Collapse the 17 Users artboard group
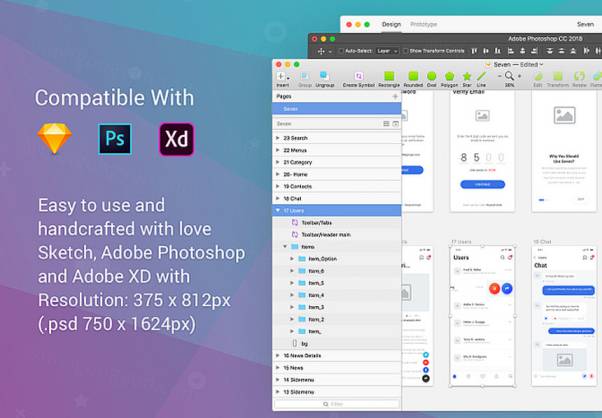 (x=278, y=211)
